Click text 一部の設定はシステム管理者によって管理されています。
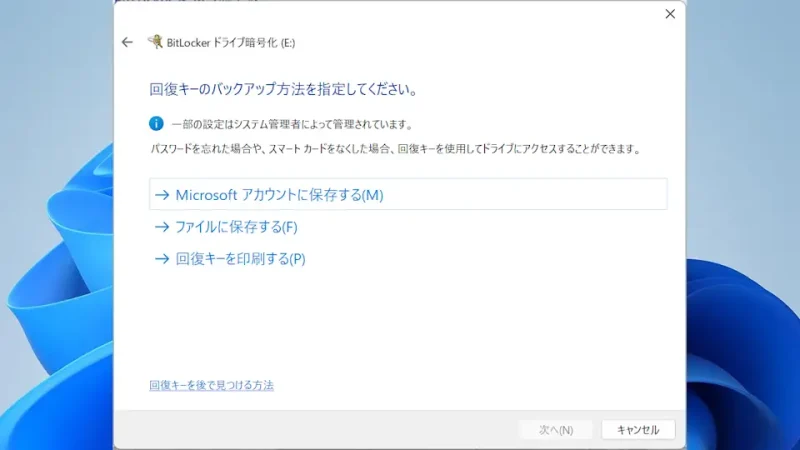Viewport: 800px width, 450px height. coord(292,124)
